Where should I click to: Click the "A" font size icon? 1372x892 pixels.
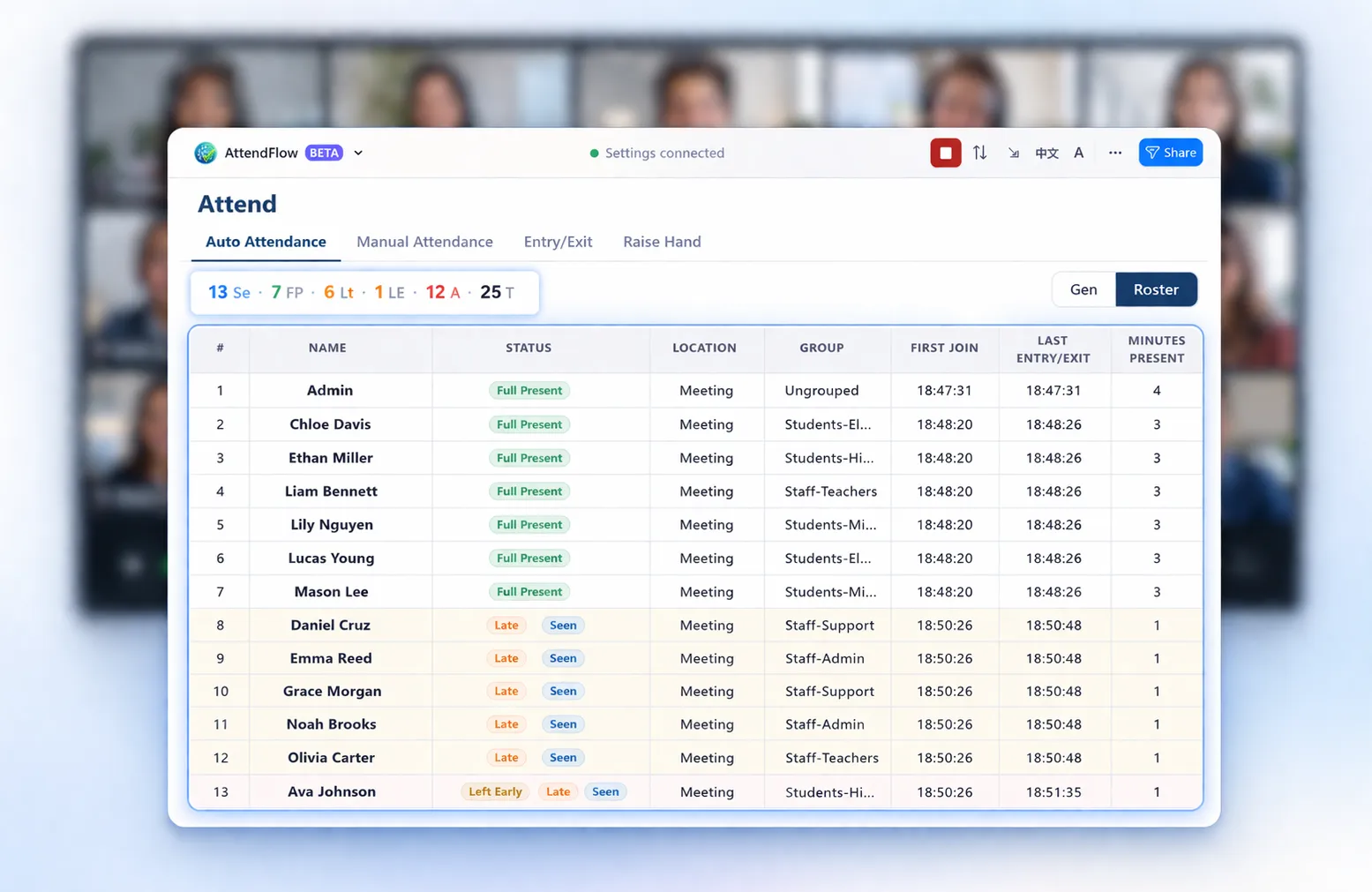(1078, 152)
